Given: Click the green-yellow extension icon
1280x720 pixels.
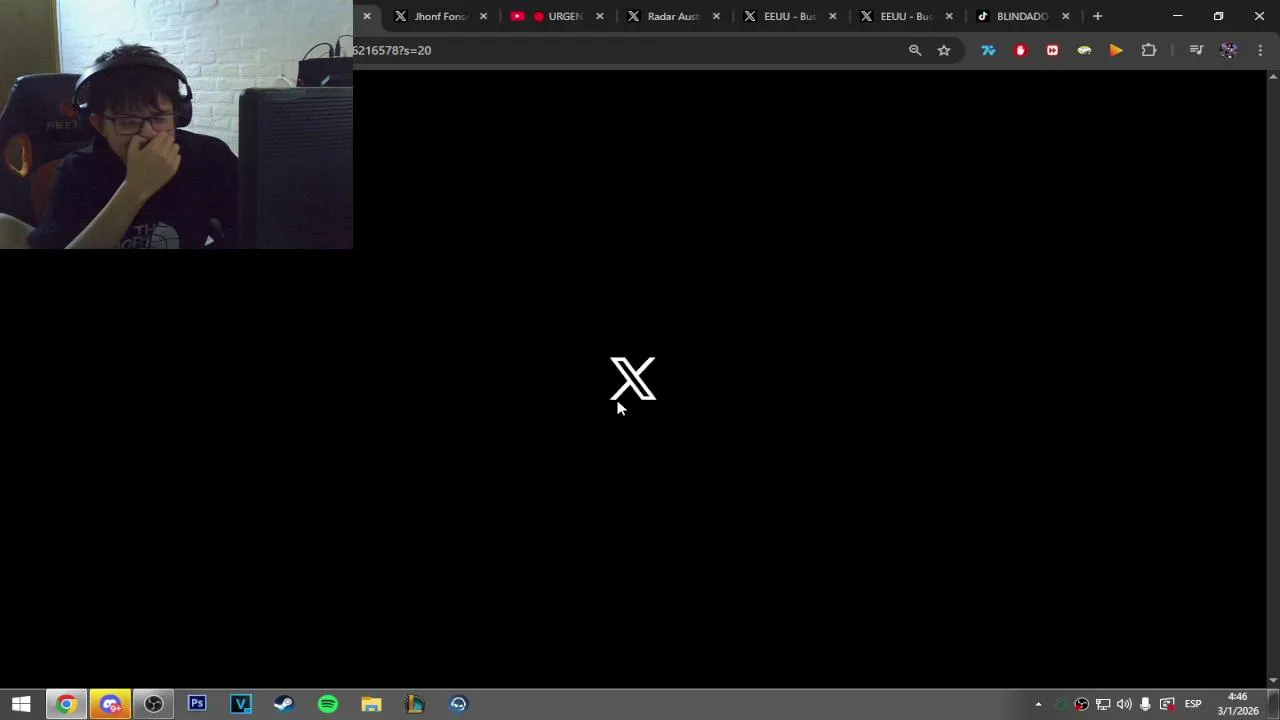Looking at the screenshot, I should point(1084,50).
